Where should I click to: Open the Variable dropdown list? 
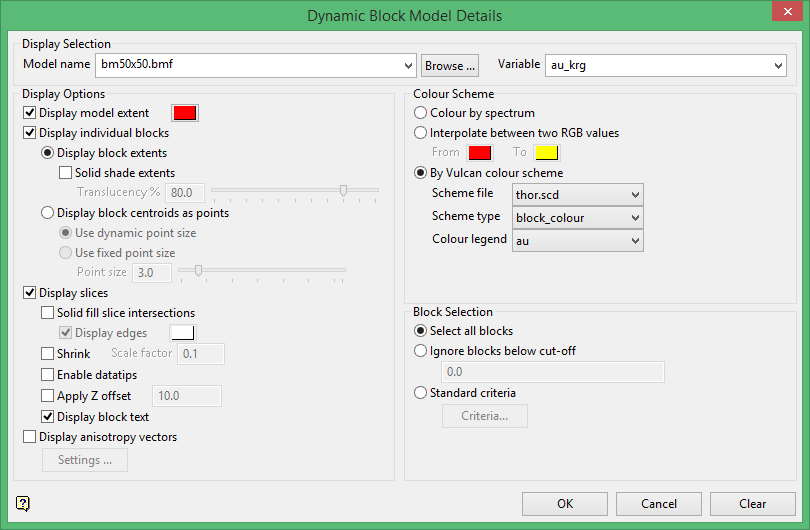point(779,66)
